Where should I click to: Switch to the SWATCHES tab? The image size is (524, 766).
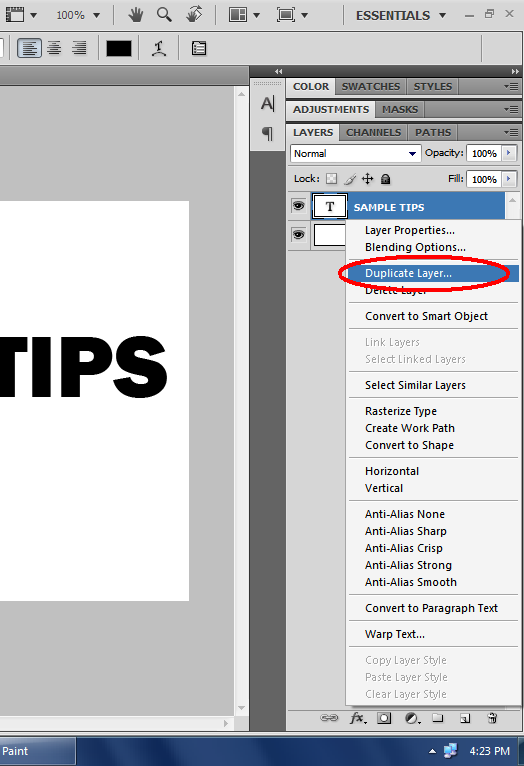pyautogui.click(x=371, y=86)
